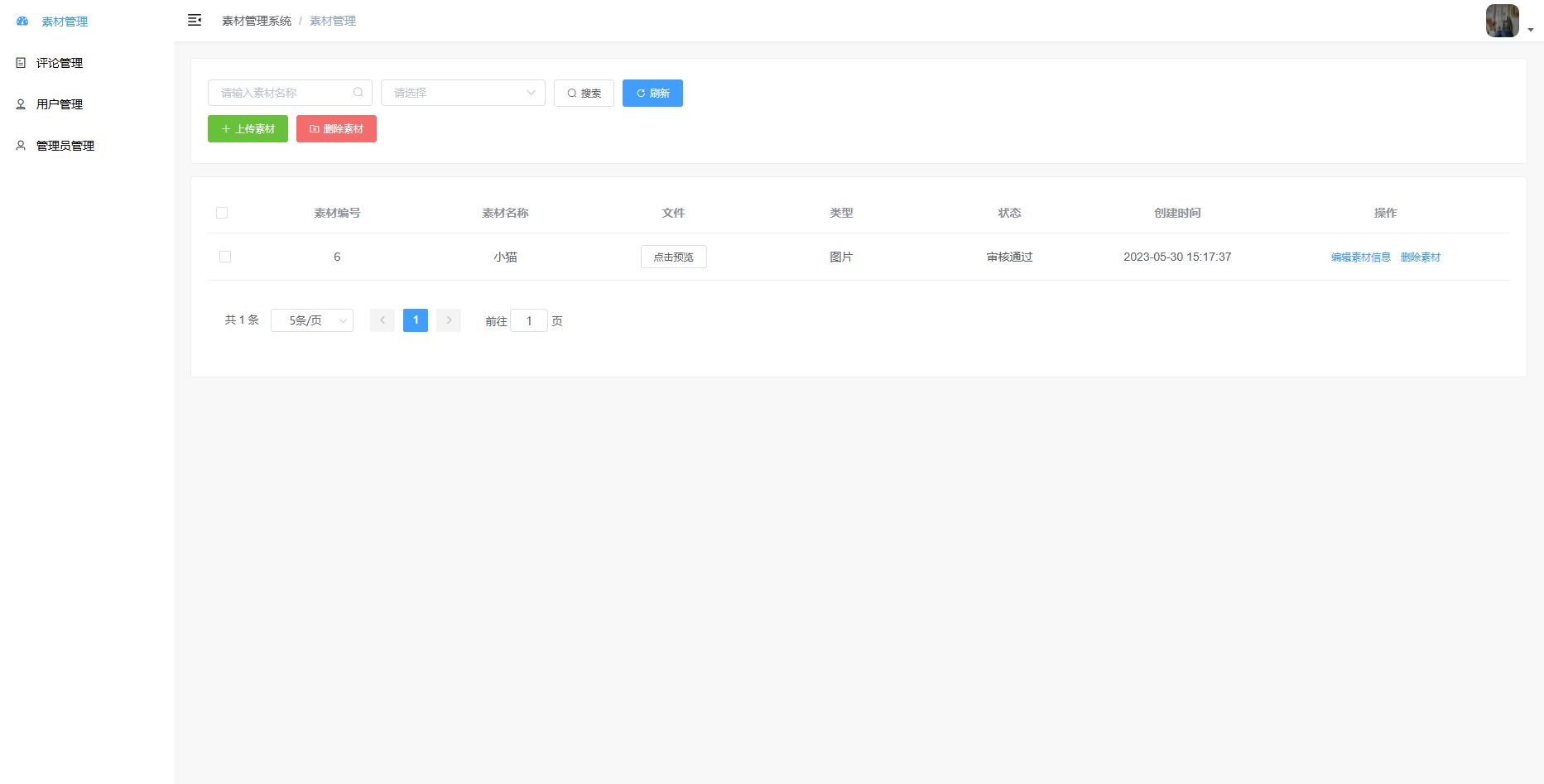The width and height of the screenshot is (1544, 784).
Task: Click the person icon beside 管理员管理
Action: (x=21, y=146)
